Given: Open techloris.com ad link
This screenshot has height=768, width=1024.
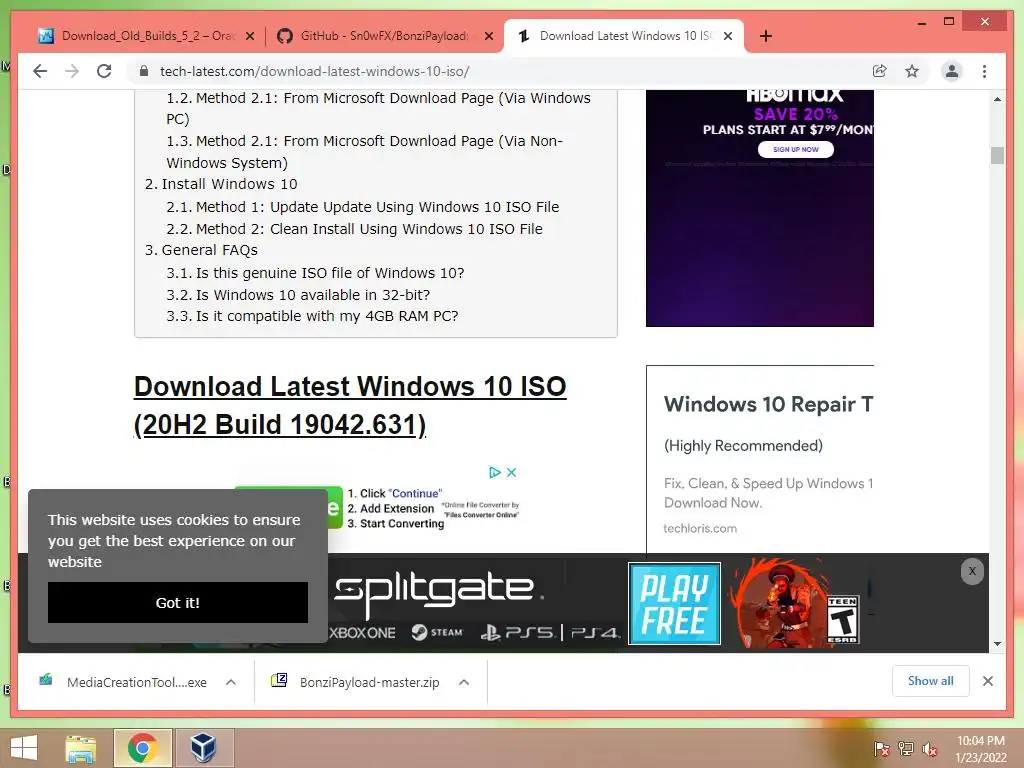Looking at the screenshot, I should click(700, 528).
